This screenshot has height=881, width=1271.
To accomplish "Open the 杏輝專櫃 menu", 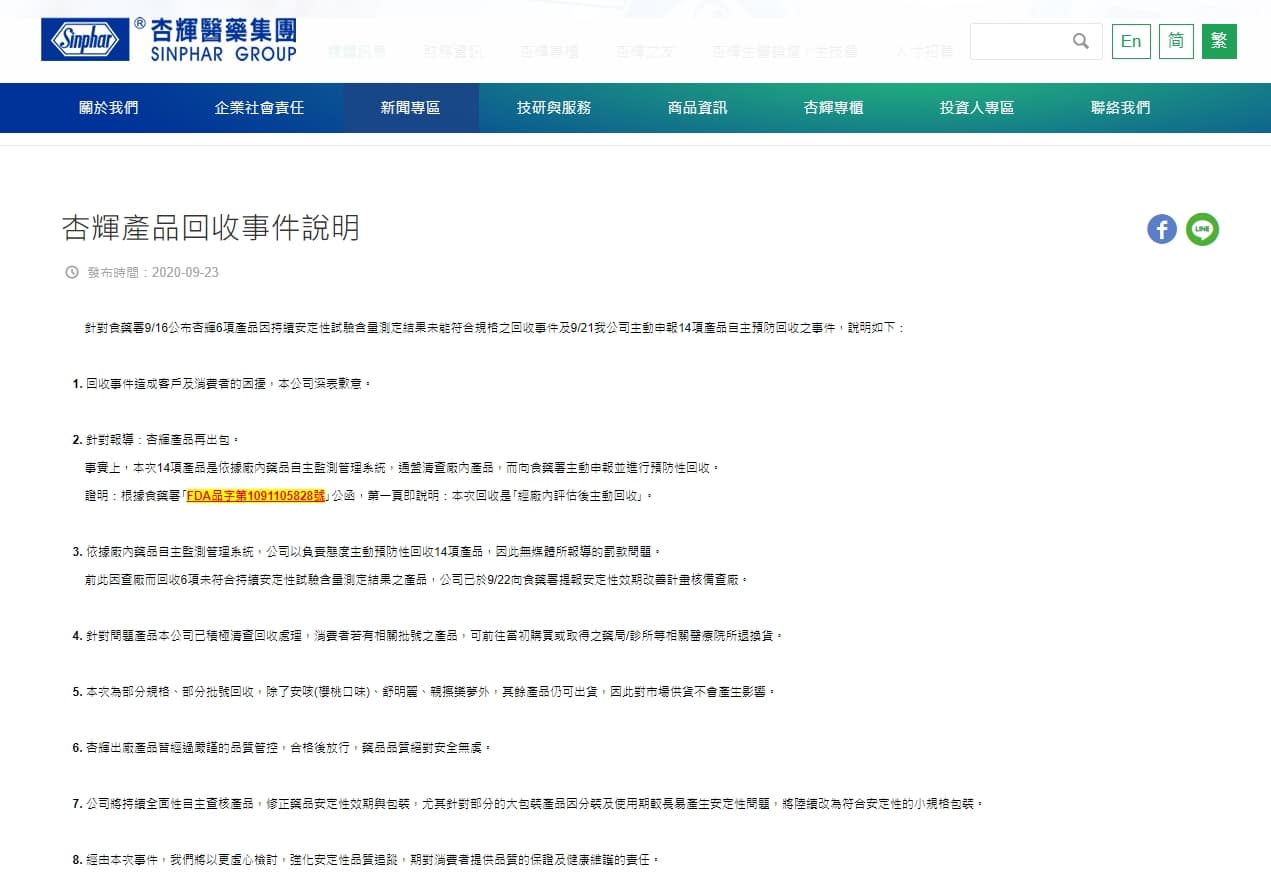I will click(x=834, y=108).
